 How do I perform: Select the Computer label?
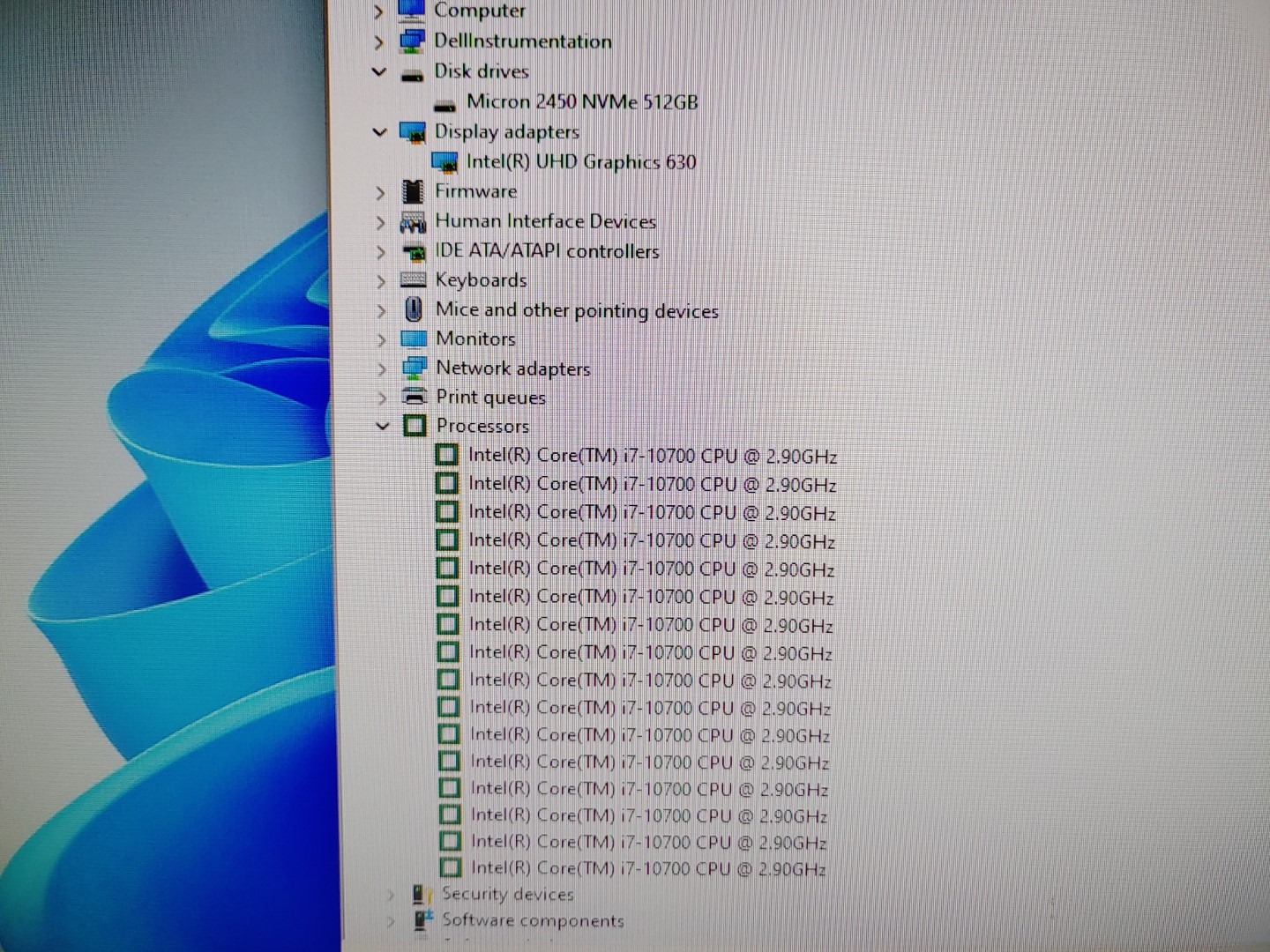(x=480, y=11)
